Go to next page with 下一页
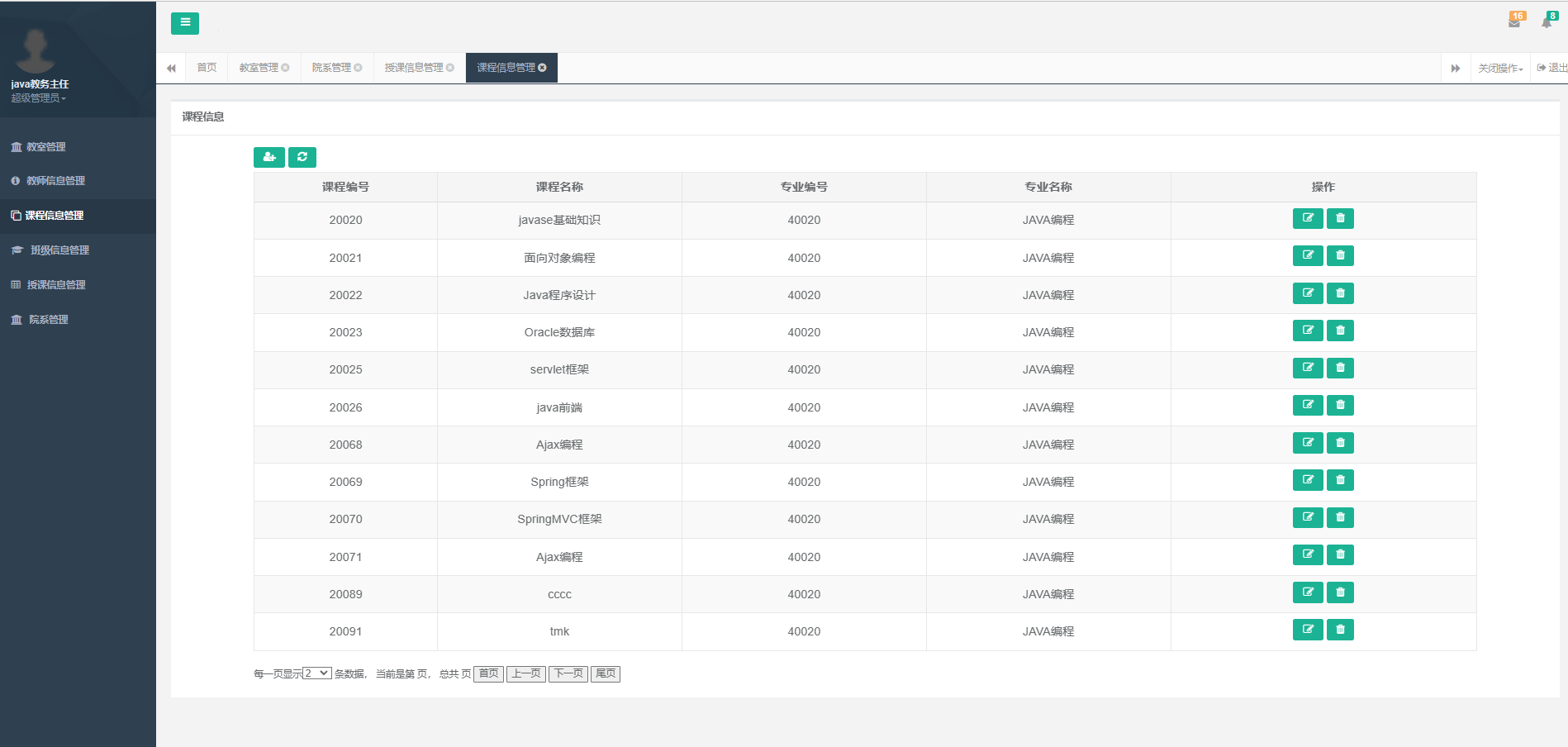1568x747 pixels. (568, 674)
